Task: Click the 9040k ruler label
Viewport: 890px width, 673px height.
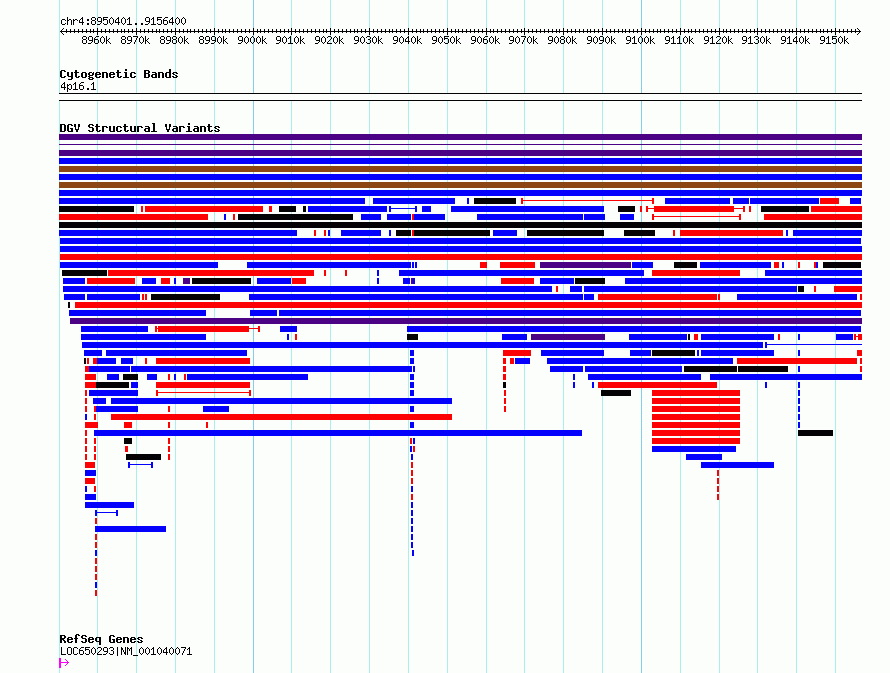Action: click(x=407, y=40)
